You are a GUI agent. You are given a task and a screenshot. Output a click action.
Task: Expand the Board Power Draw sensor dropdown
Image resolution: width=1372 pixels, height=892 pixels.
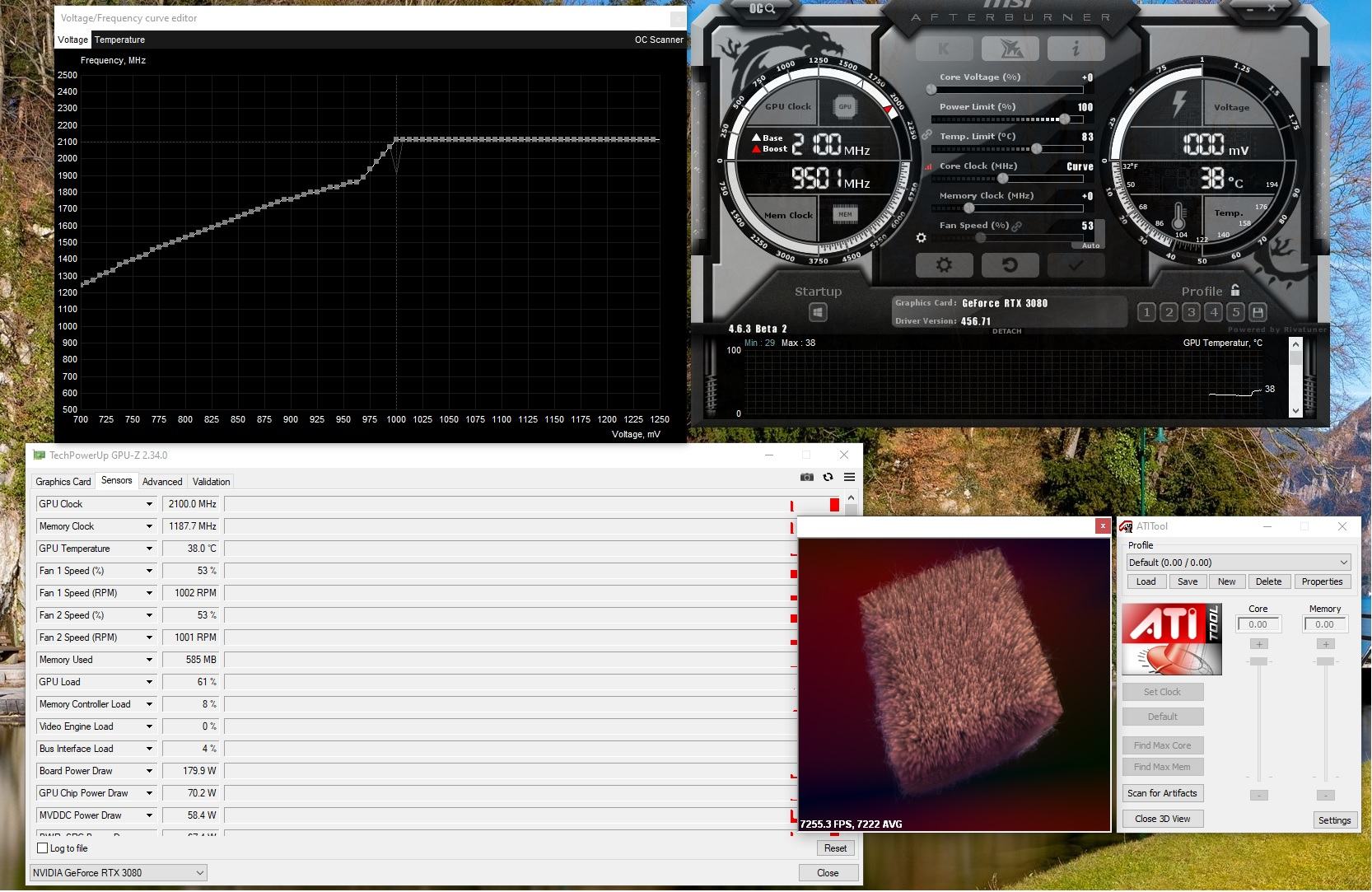(x=149, y=771)
